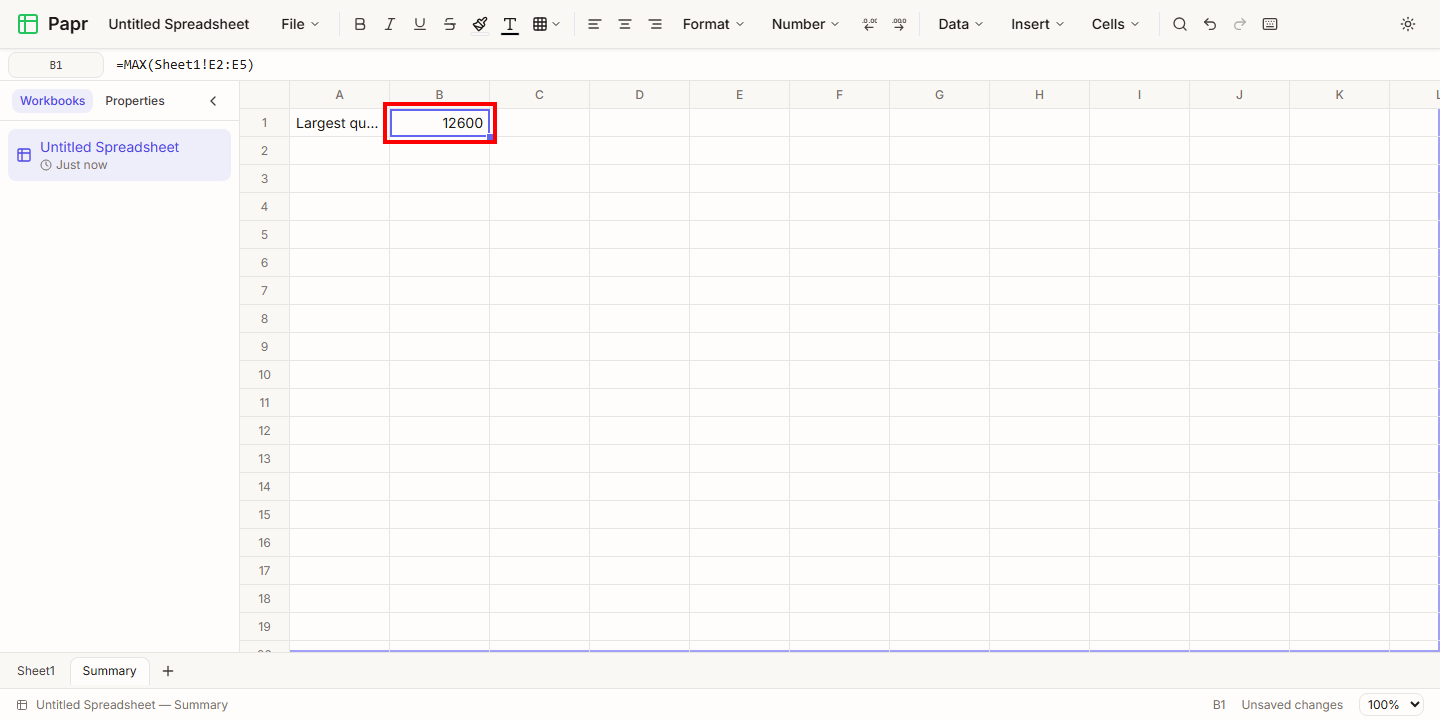1440x720 pixels.
Task: Toggle bold formatting
Action: pos(360,24)
